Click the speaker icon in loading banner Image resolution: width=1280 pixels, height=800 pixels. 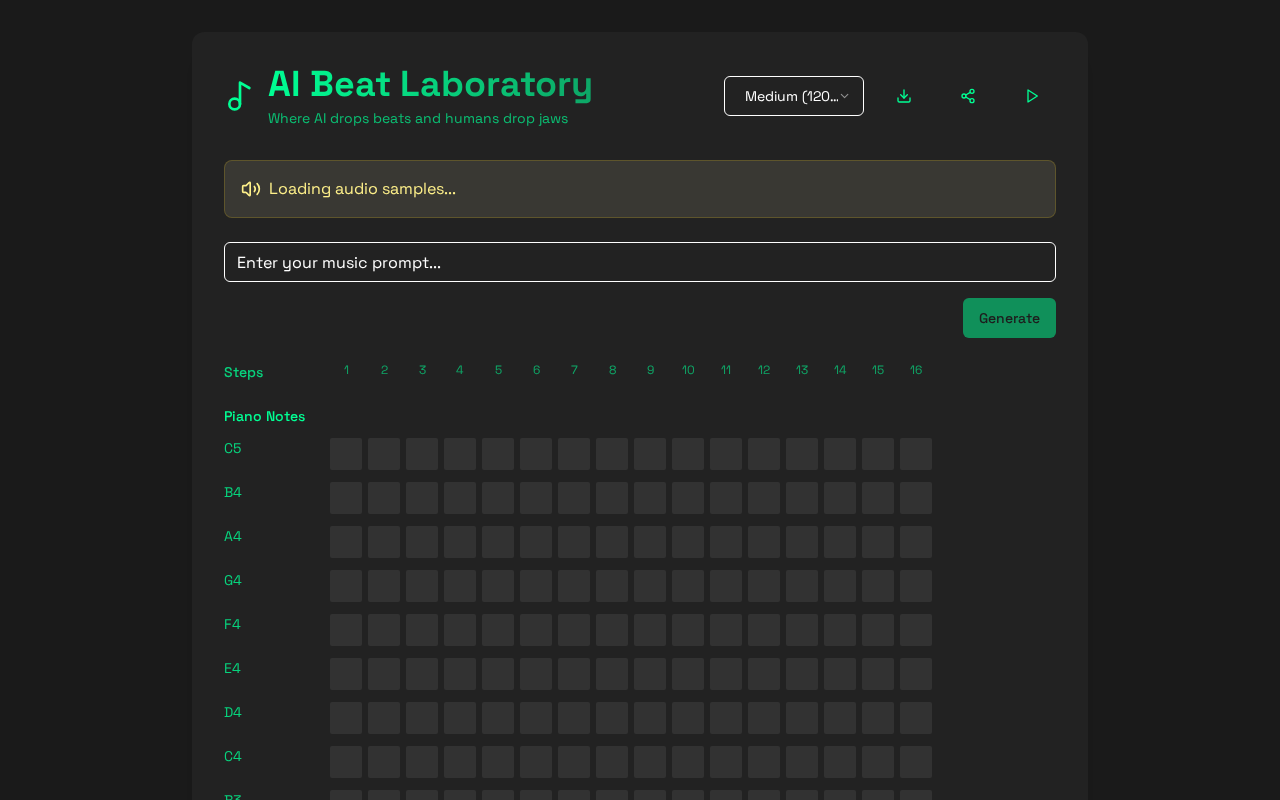pos(251,189)
